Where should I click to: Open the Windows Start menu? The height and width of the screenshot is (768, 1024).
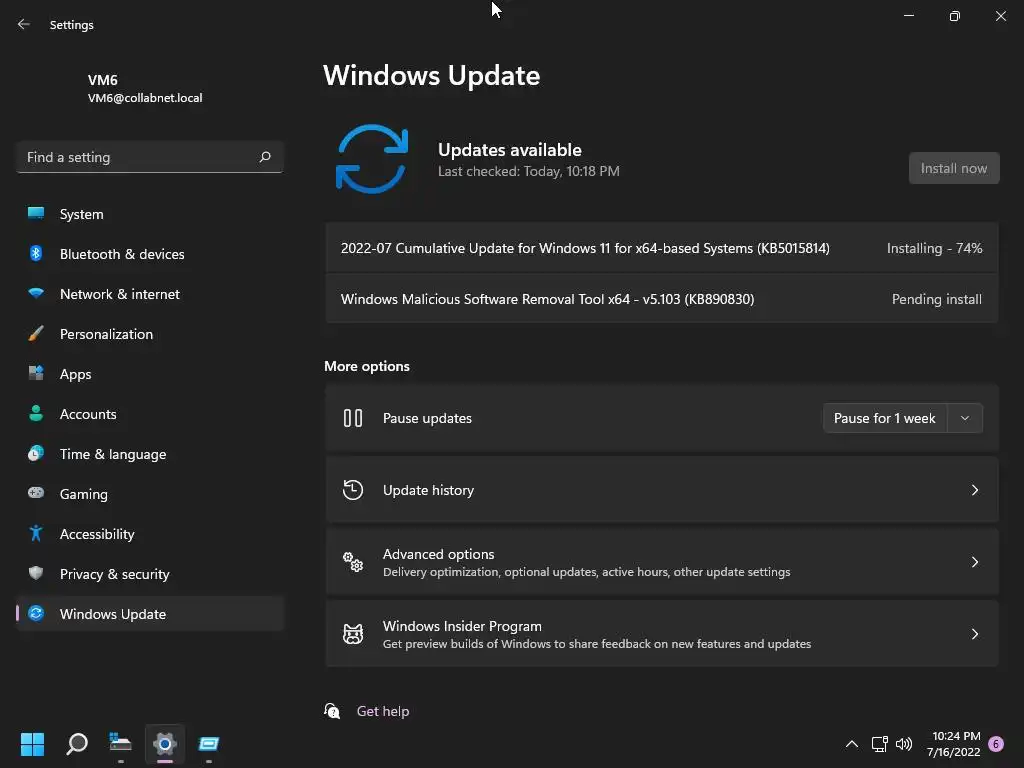pos(32,744)
